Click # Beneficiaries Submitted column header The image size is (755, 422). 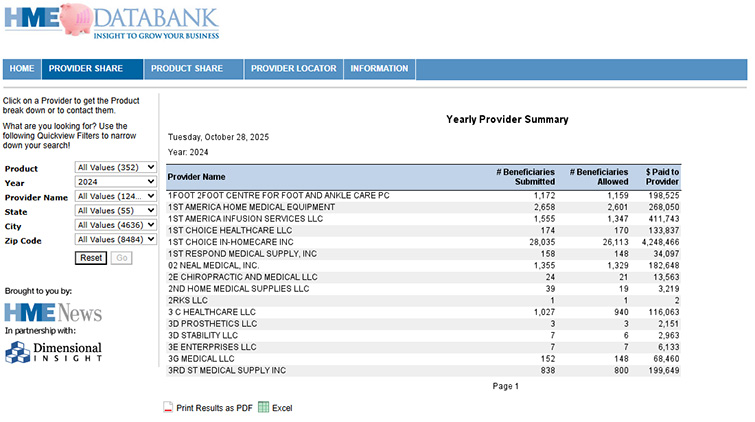(525, 177)
